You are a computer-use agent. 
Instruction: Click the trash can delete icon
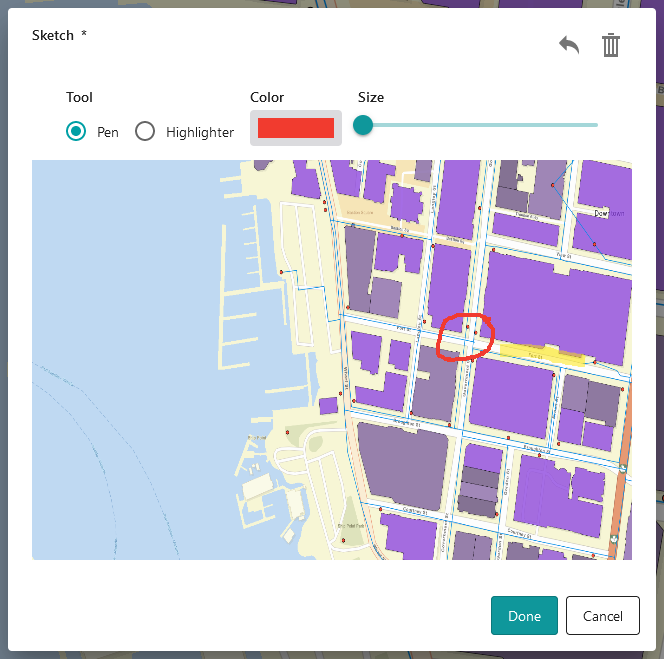pos(611,45)
